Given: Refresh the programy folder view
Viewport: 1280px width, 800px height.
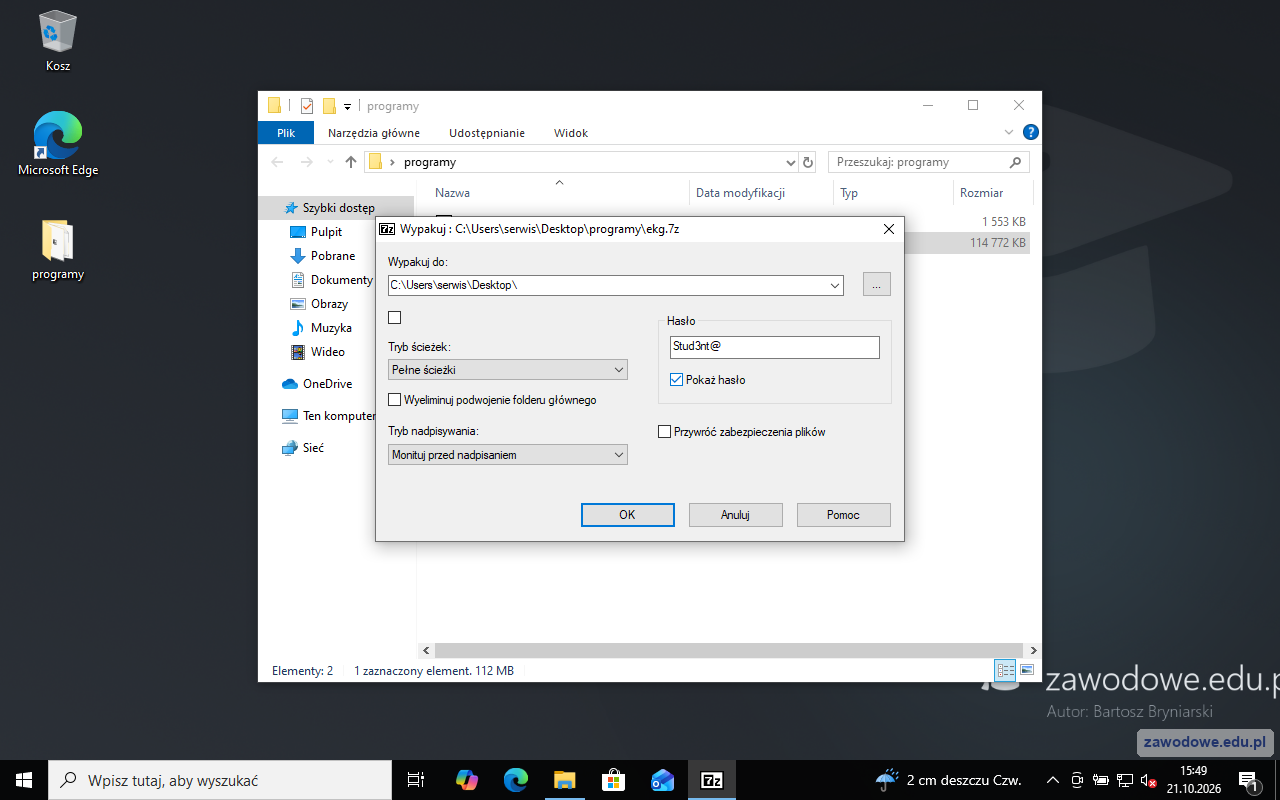Looking at the screenshot, I should (x=808, y=162).
